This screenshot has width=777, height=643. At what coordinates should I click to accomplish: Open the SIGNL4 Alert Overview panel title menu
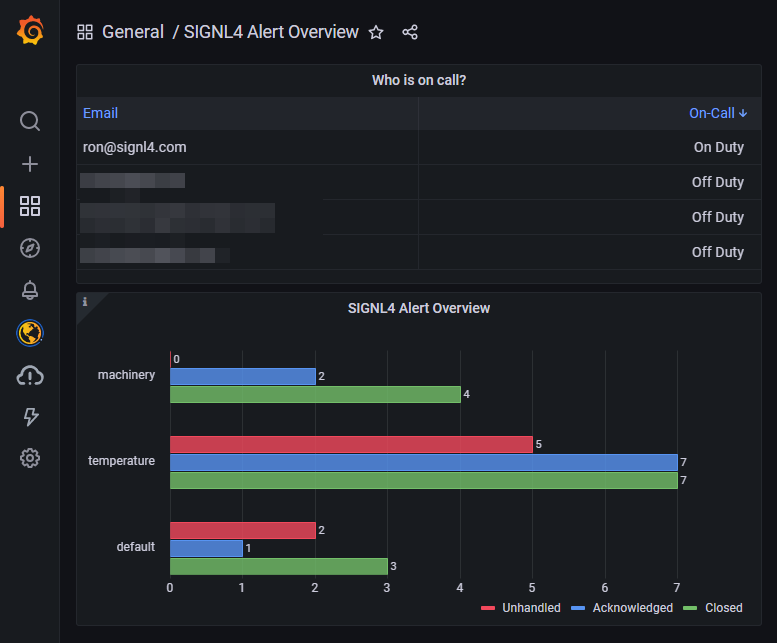[x=419, y=308]
